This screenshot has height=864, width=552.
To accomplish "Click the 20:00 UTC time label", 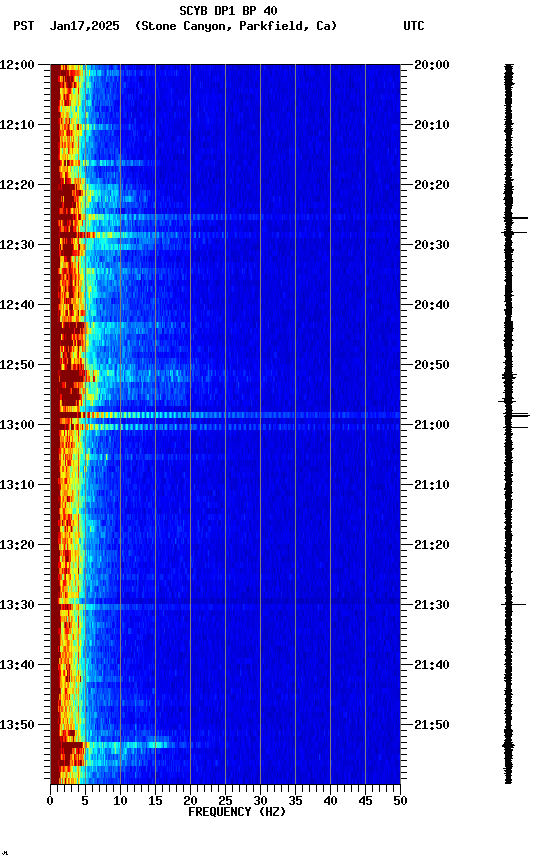I will pos(432,65).
